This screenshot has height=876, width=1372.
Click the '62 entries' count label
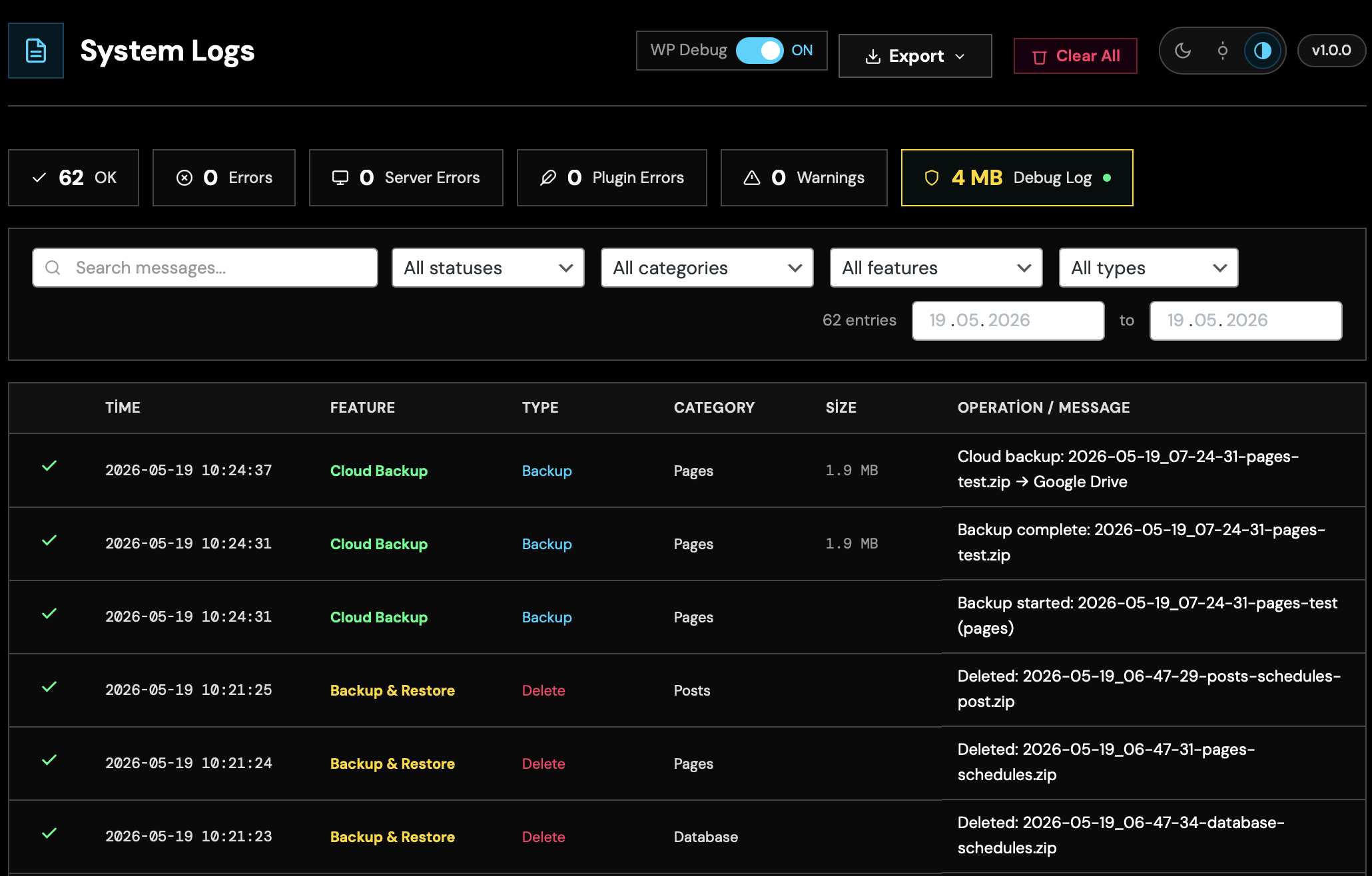(x=859, y=320)
